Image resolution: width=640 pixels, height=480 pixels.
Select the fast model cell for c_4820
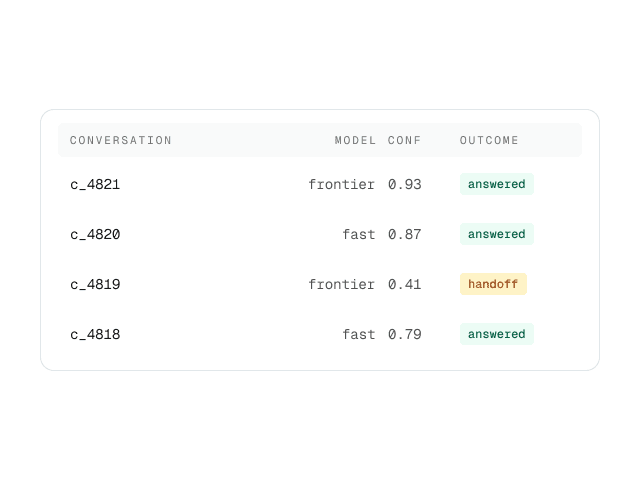point(359,234)
